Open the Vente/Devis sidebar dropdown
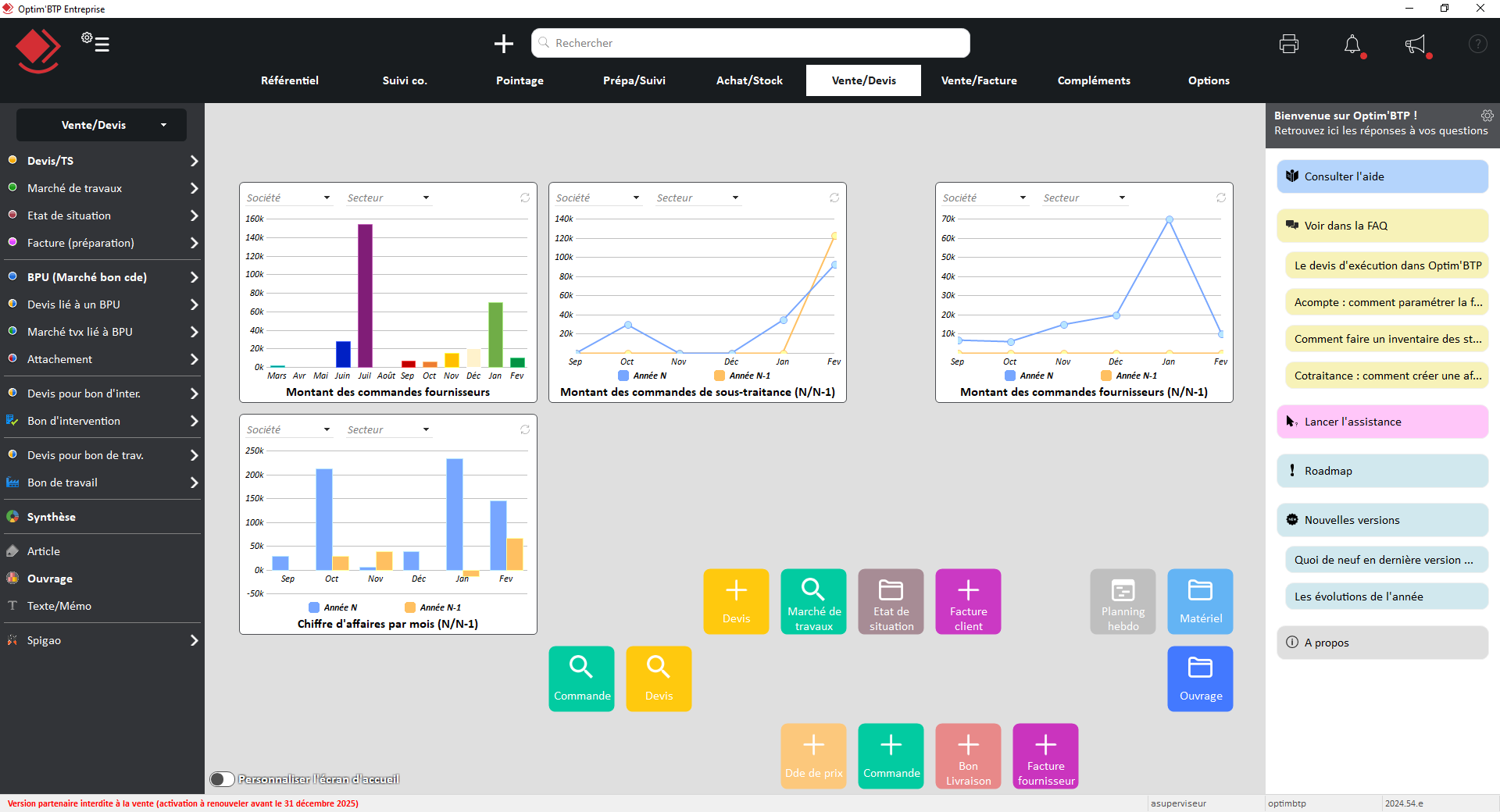The image size is (1500, 812). (x=102, y=125)
